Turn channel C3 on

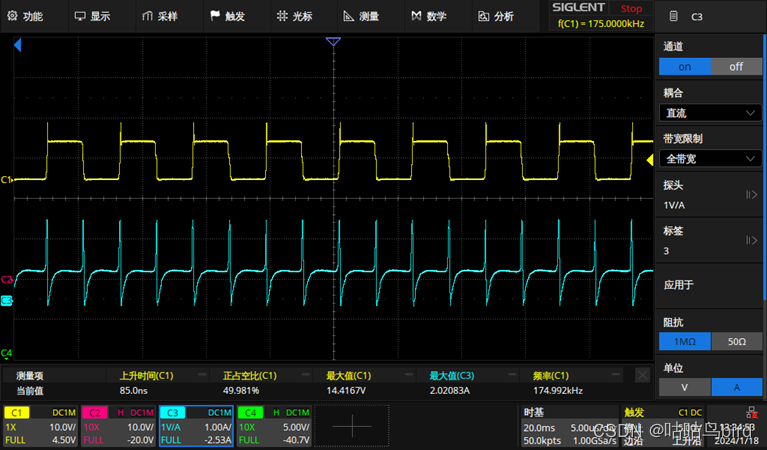click(685, 67)
